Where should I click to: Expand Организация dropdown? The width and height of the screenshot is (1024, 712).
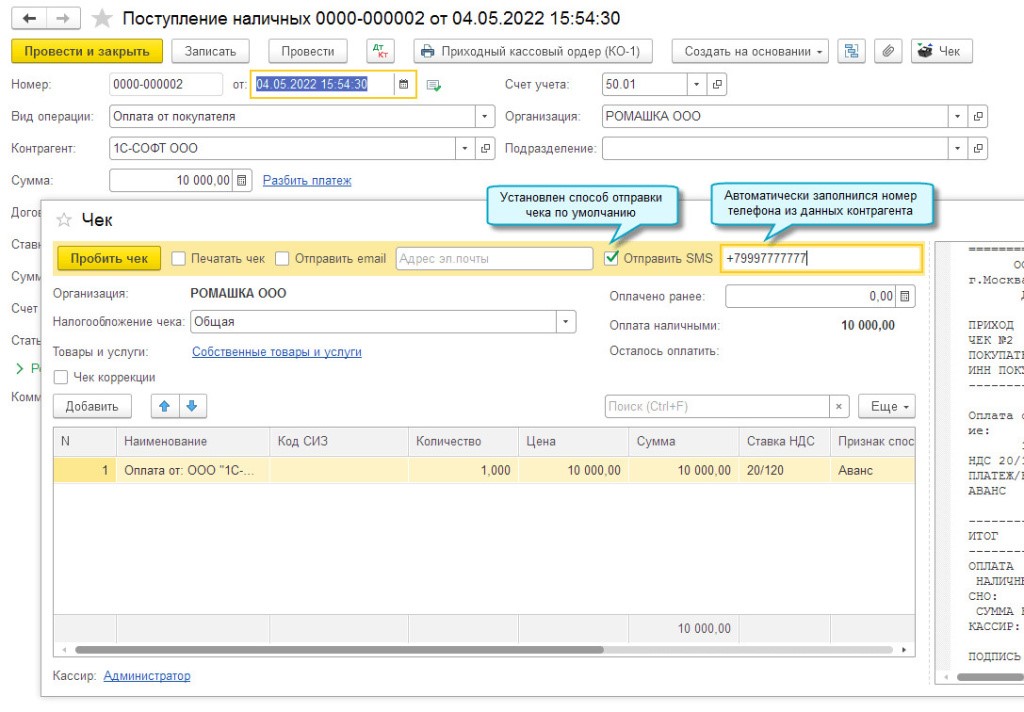(957, 116)
